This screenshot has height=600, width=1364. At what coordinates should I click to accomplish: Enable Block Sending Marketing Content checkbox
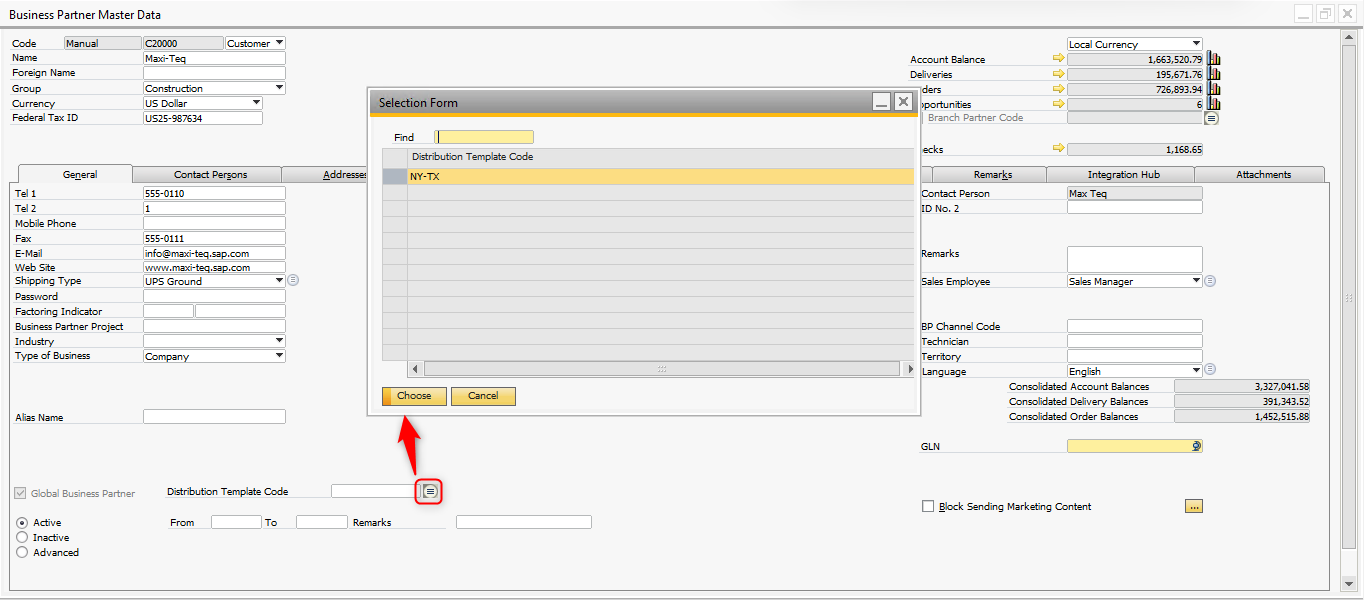[928, 506]
